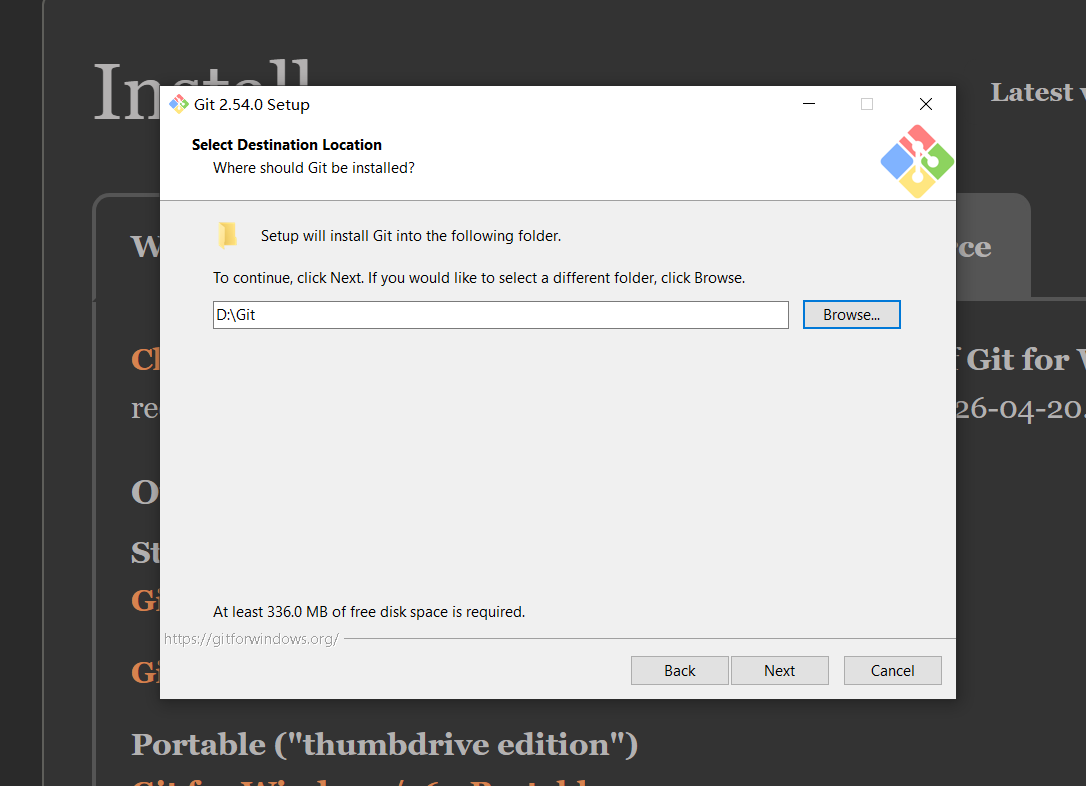Open the gitforwindows.org link

[251, 638]
